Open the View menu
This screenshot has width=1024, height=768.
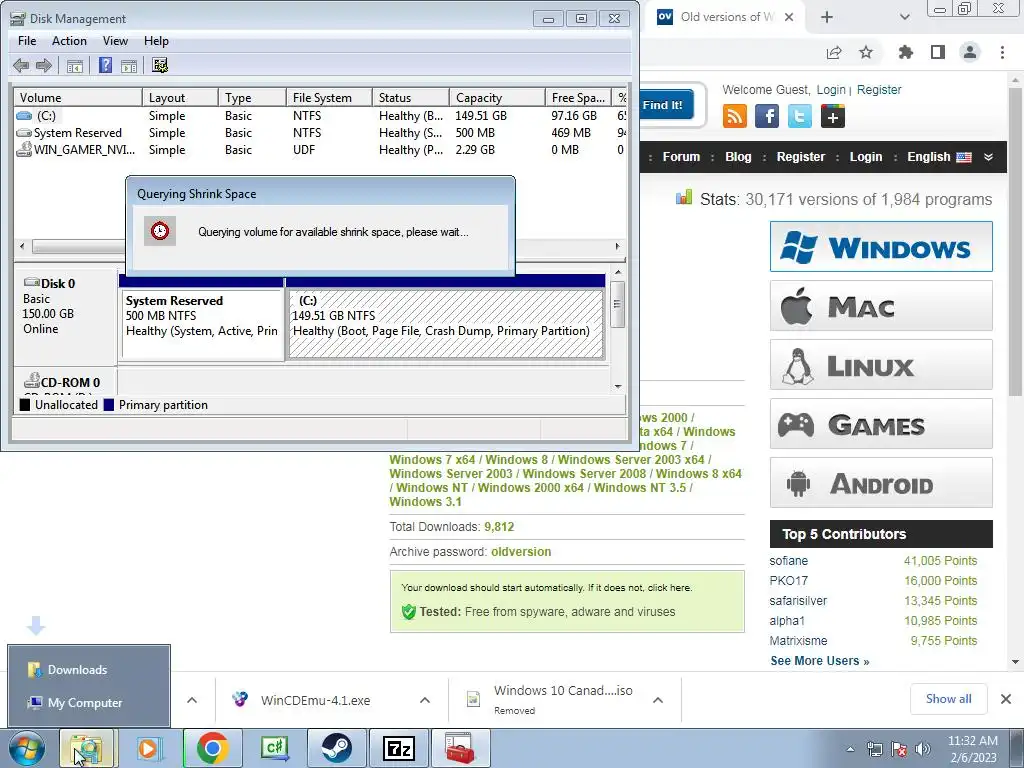tap(115, 40)
